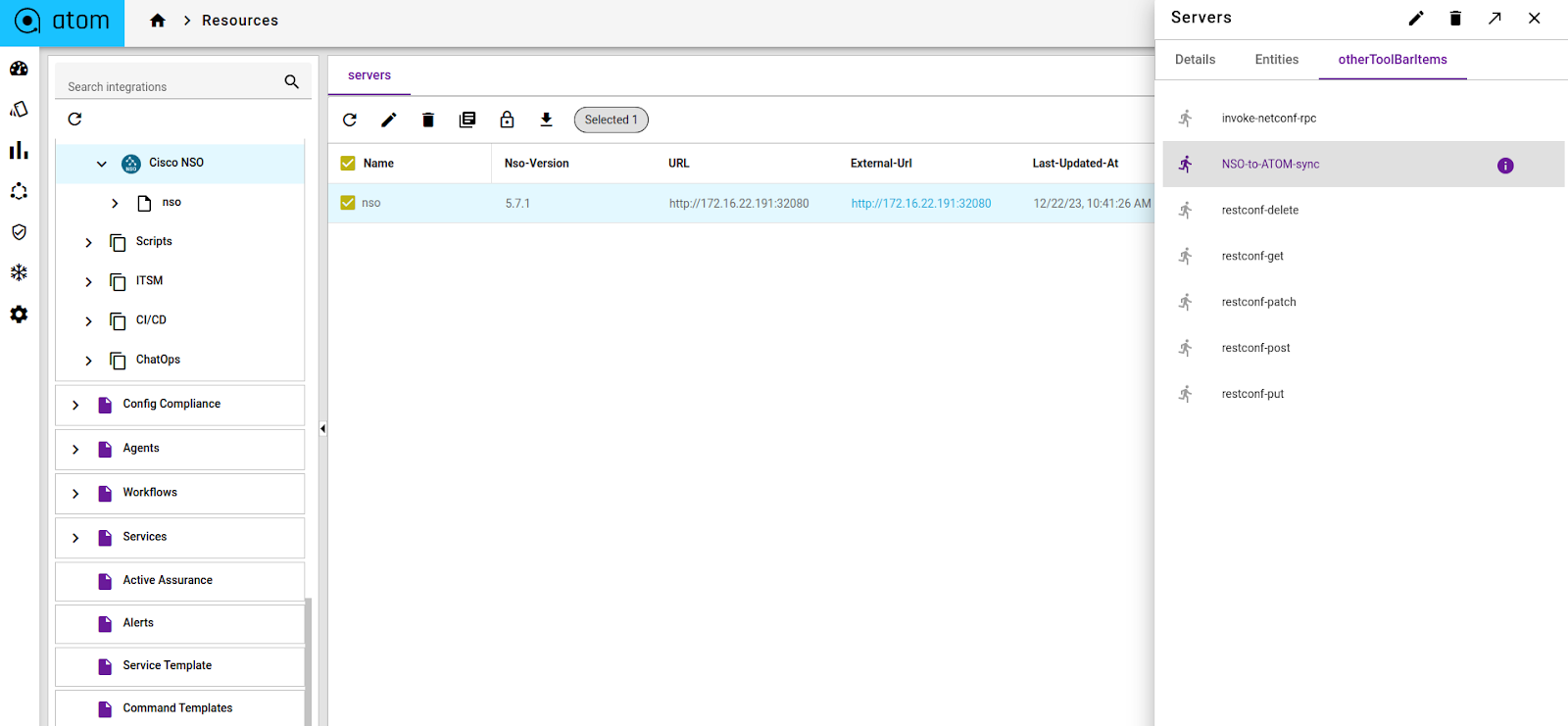Image resolution: width=1568 pixels, height=726 pixels.
Task: Select the otherToolBarItems tab
Action: coord(1393,60)
